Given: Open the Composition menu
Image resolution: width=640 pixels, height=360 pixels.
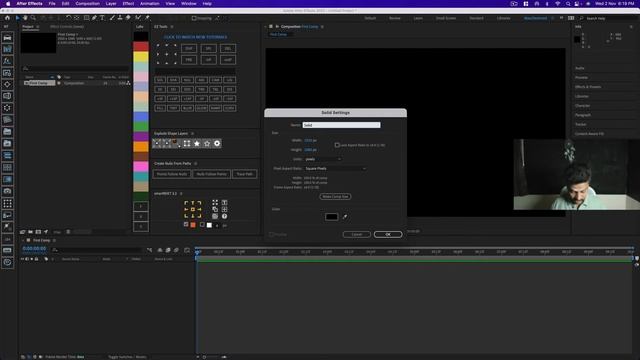Looking at the screenshot, I should (87, 4).
